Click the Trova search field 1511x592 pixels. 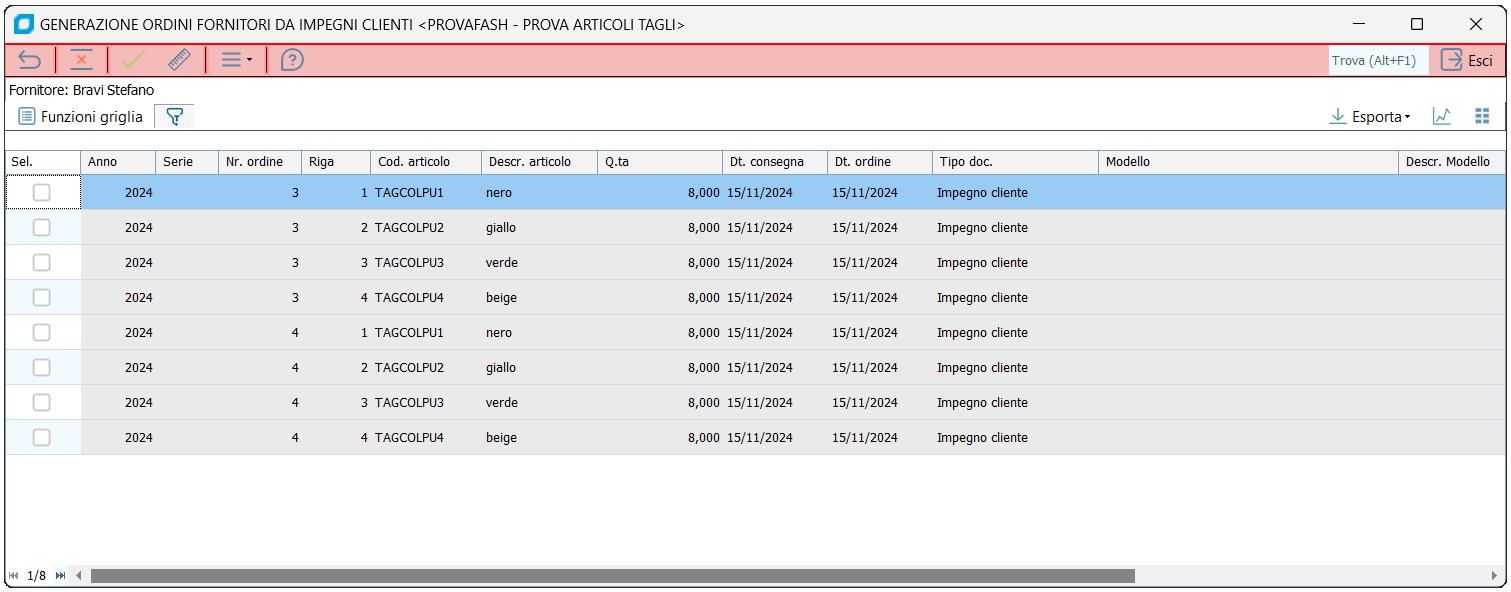click(x=1377, y=60)
